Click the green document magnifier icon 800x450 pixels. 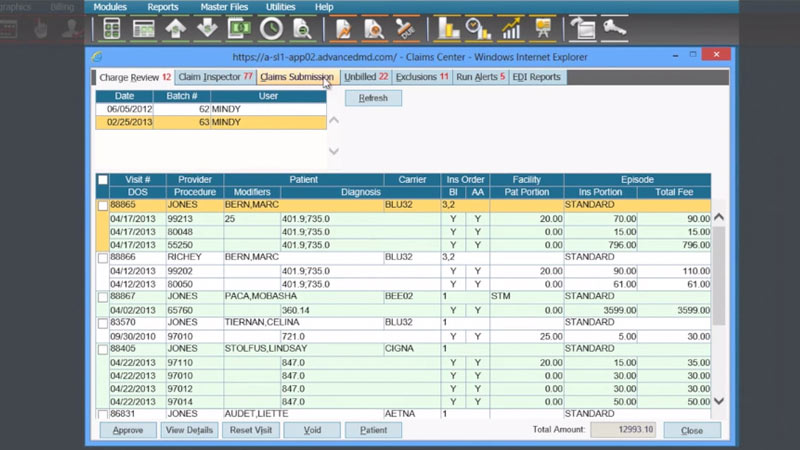302,29
